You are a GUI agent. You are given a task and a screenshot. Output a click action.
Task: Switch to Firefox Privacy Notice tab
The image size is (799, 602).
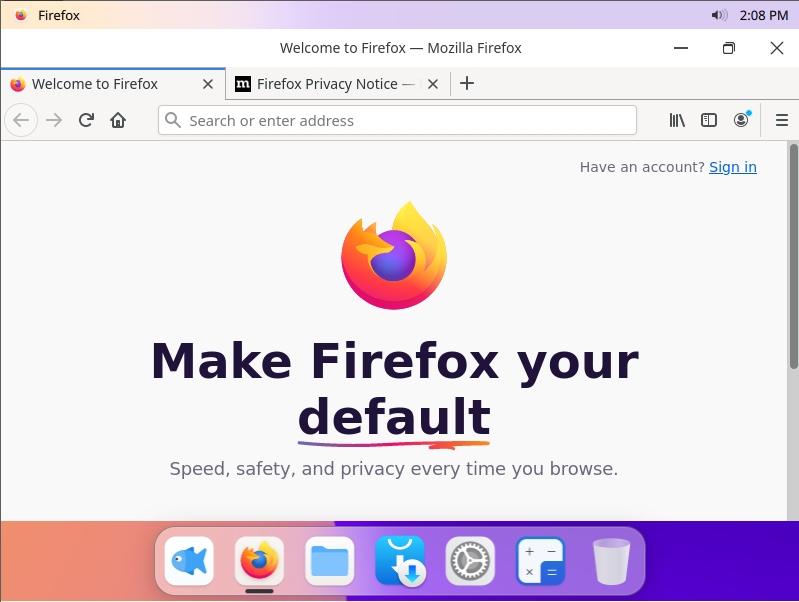[x=338, y=84]
